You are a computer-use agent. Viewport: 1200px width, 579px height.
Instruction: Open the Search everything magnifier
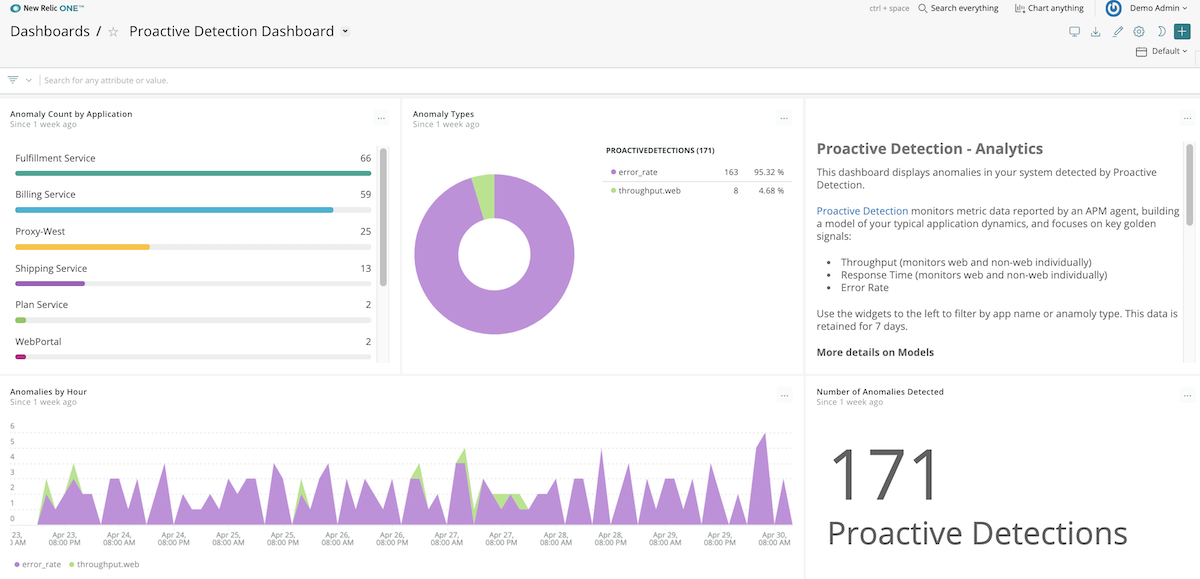[x=922, y=8]
